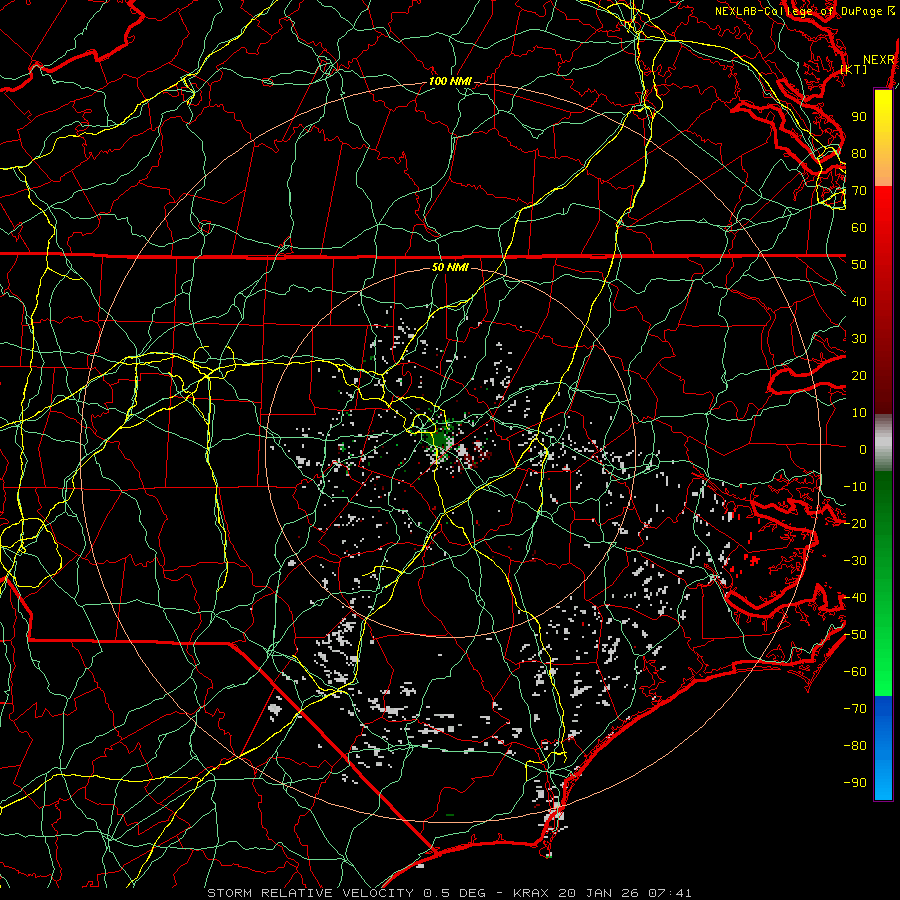Click the 'NEXR' label above the color scale
The width and height of the screenshot is (900, 900).
tap(879, 60)
